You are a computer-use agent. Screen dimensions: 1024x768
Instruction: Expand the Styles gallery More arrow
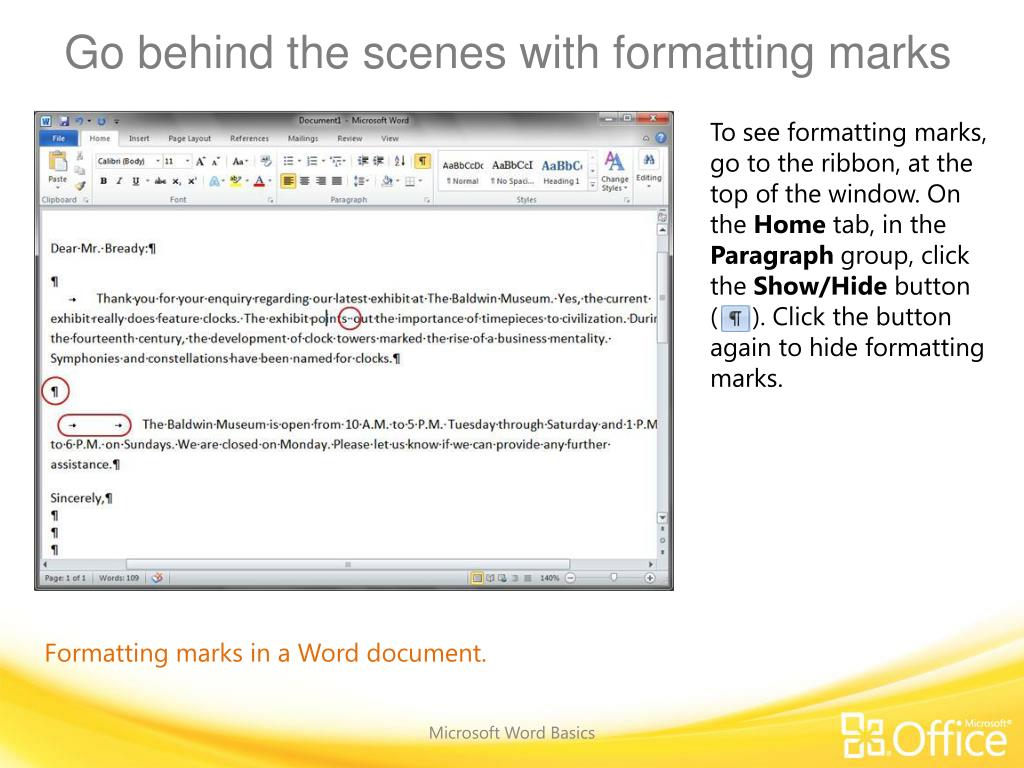(592, 185)
